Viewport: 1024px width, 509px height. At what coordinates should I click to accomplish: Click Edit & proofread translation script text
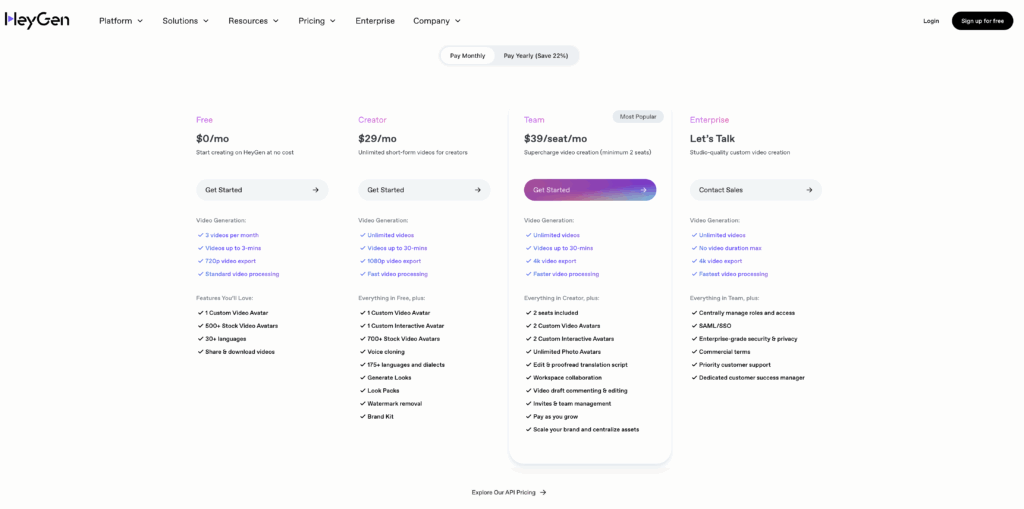581,365
